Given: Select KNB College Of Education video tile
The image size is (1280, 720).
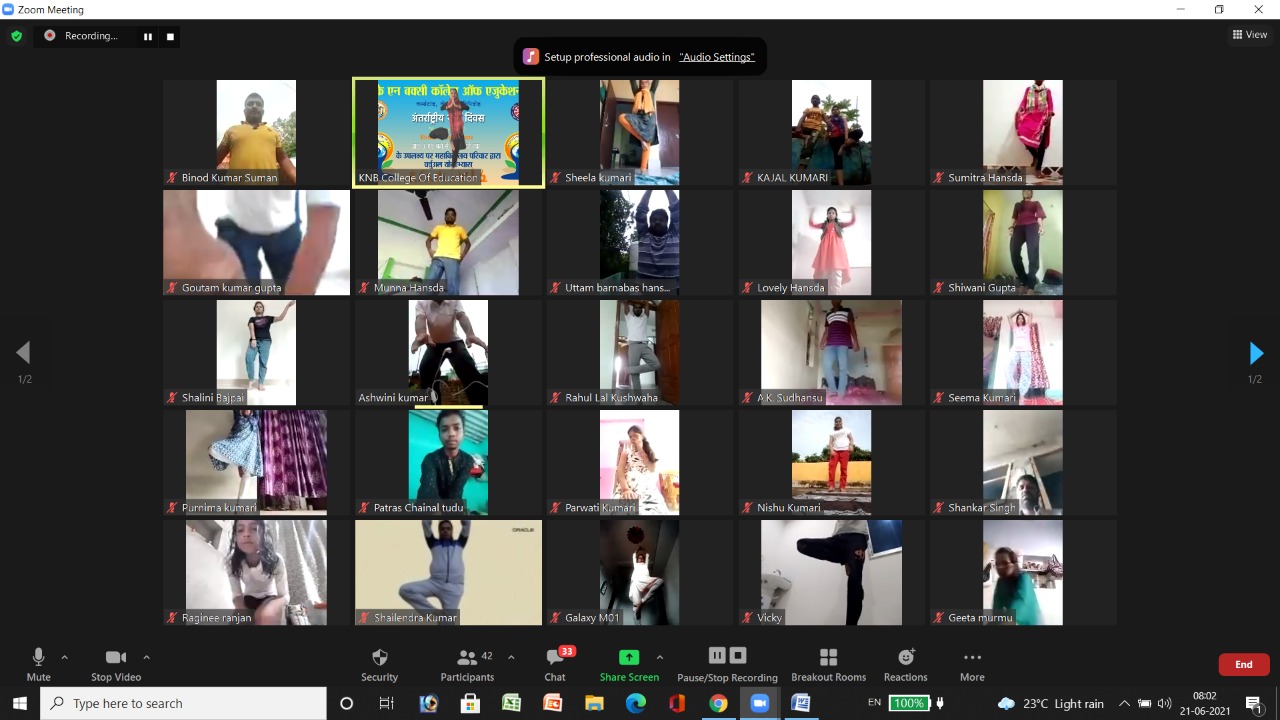Looking at the screenshot, I should click(x=448, y=132).
